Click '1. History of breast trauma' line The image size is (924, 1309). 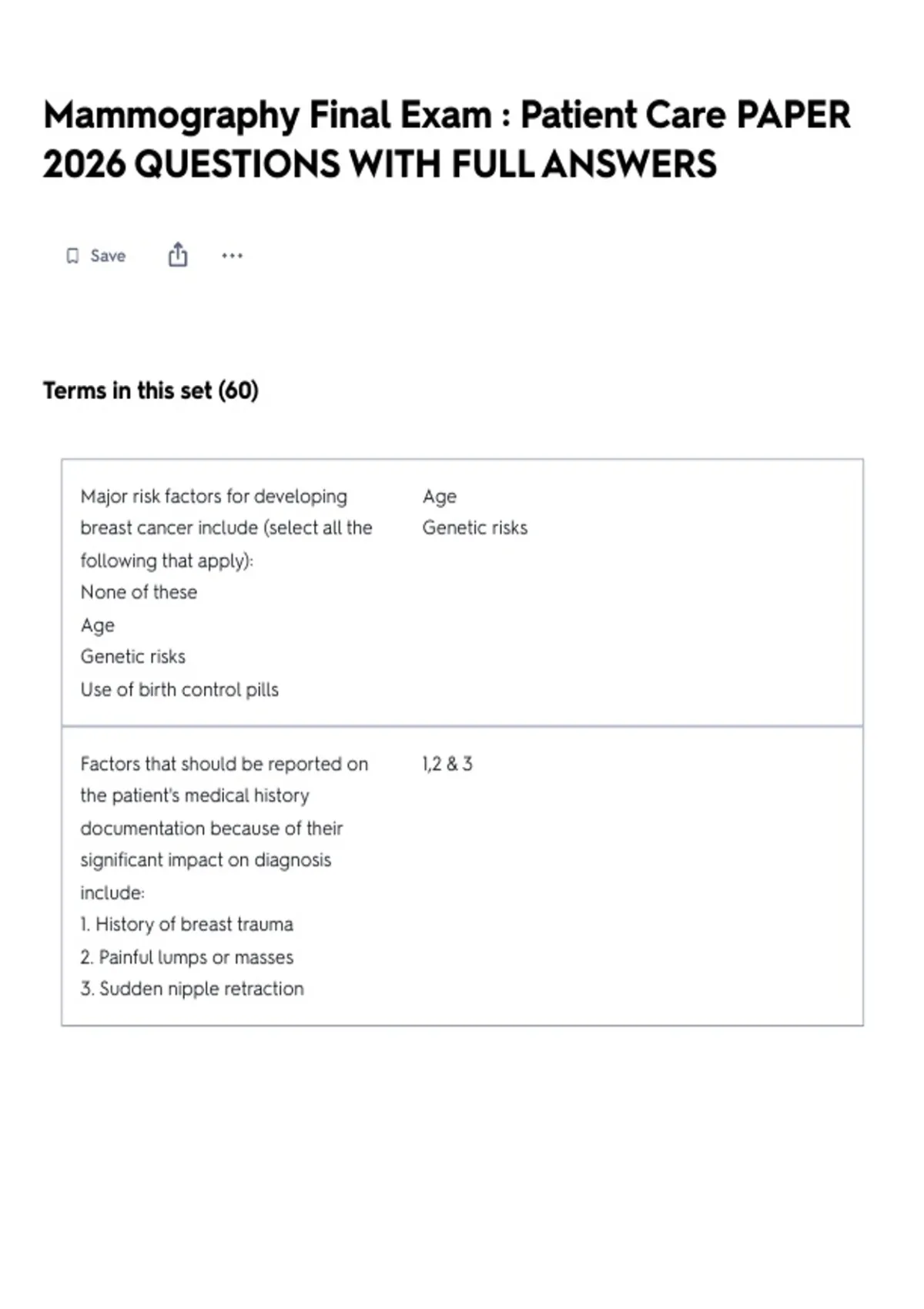[x=187, y=924]
